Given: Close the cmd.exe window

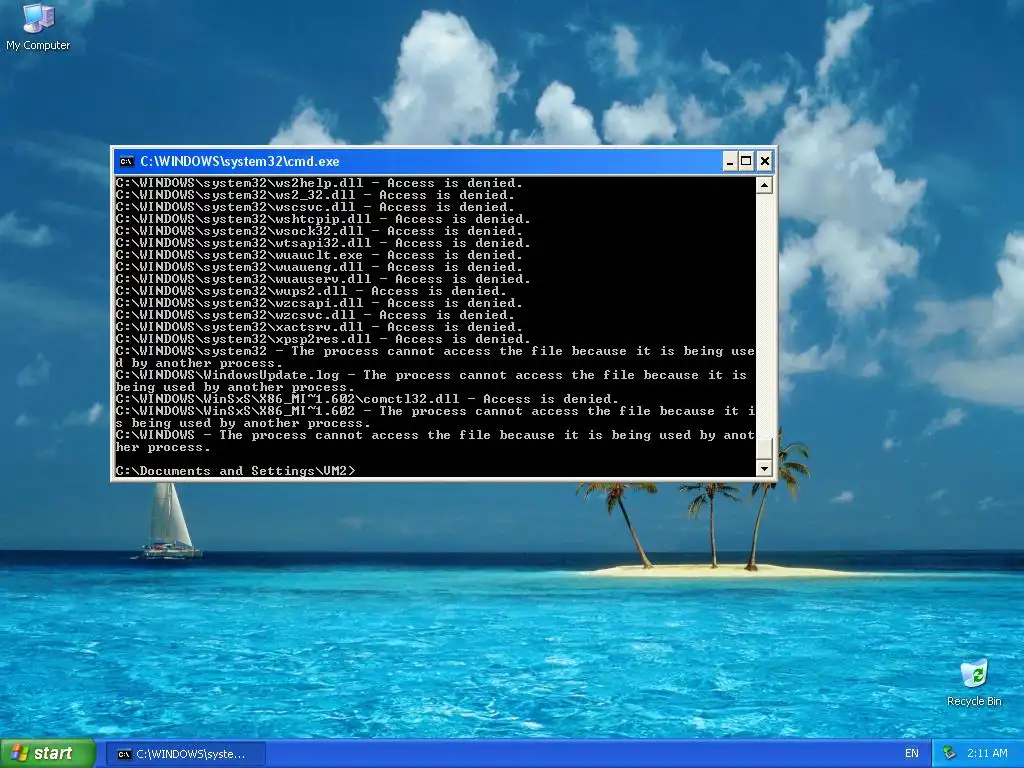Looking at the screenshot, I should (765, 161).
